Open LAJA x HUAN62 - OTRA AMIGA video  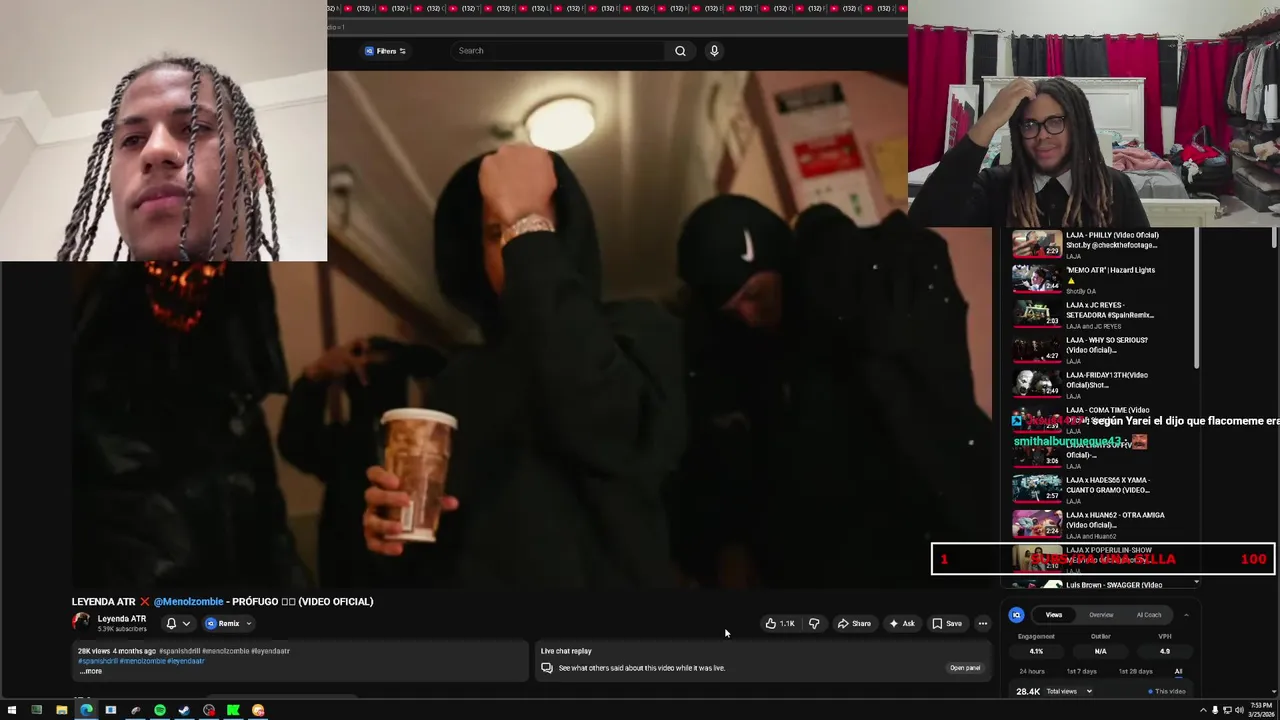1115,520
